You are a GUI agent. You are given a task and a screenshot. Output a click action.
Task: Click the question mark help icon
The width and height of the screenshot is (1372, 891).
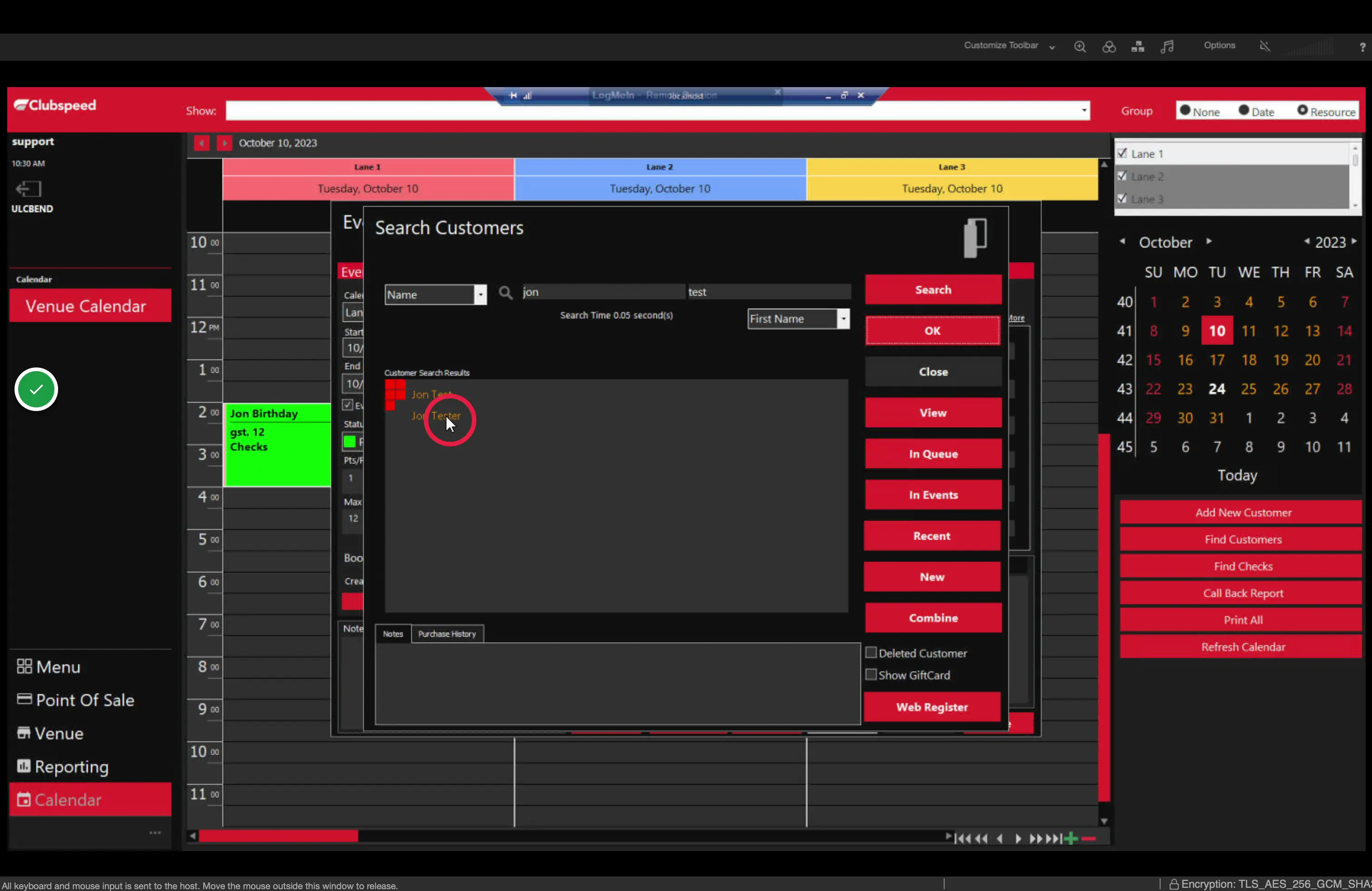1362,47
